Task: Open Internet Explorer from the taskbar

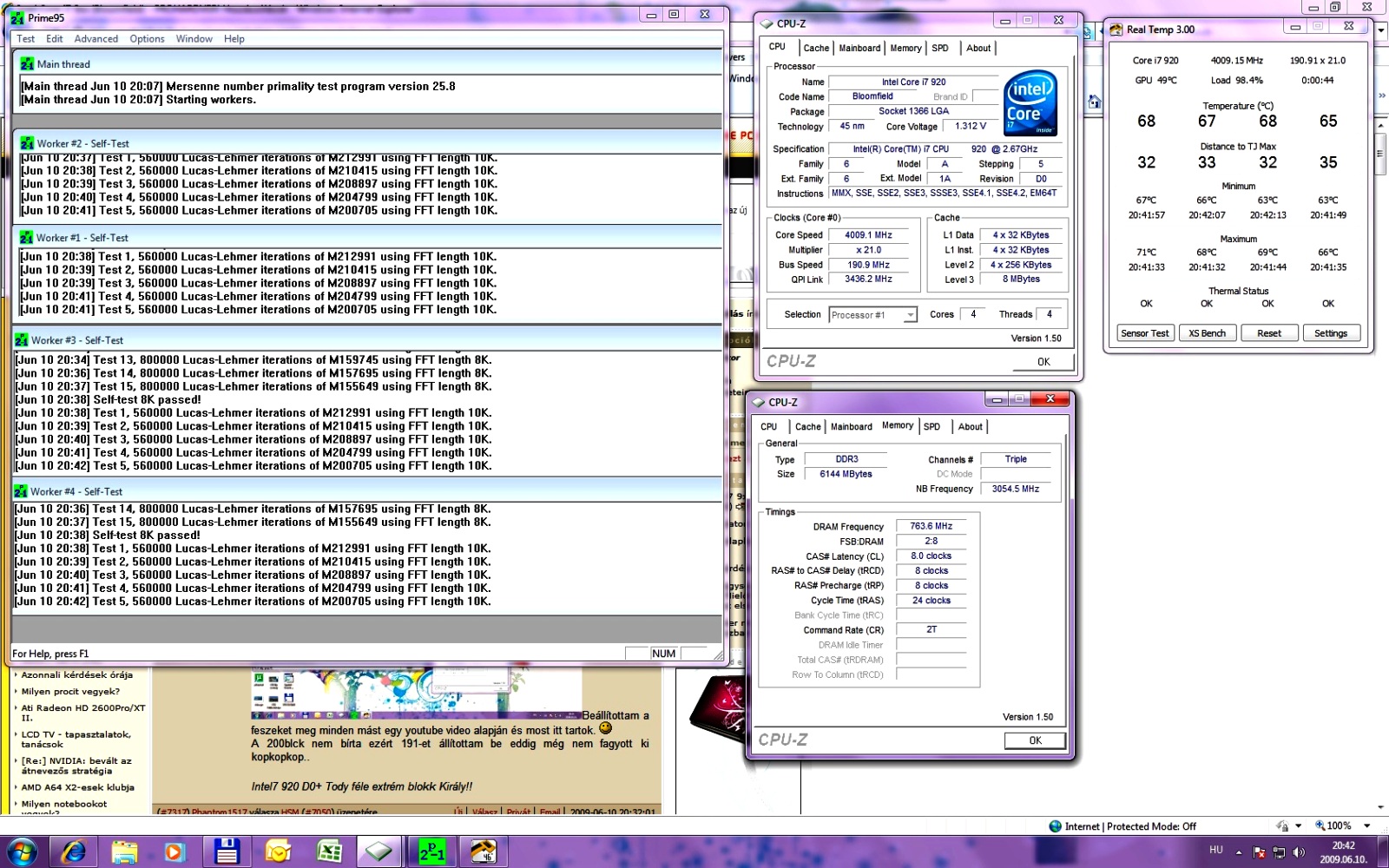Action: point(75,852)
